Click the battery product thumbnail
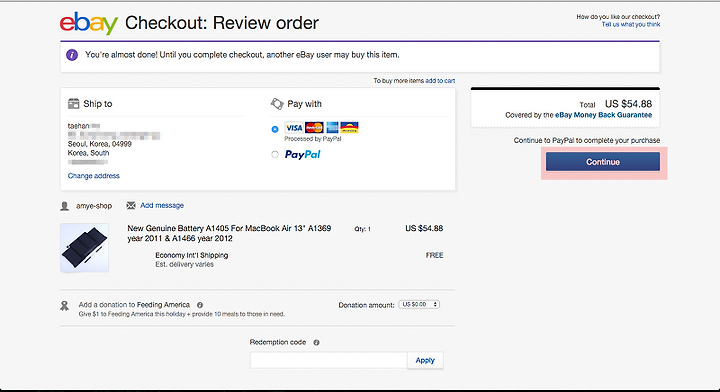Viewport: 720px width, 392px height. 84,248
